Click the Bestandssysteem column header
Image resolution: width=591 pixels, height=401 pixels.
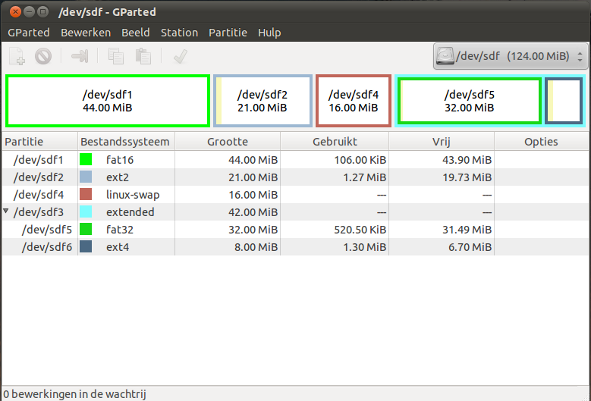point(126,142)
